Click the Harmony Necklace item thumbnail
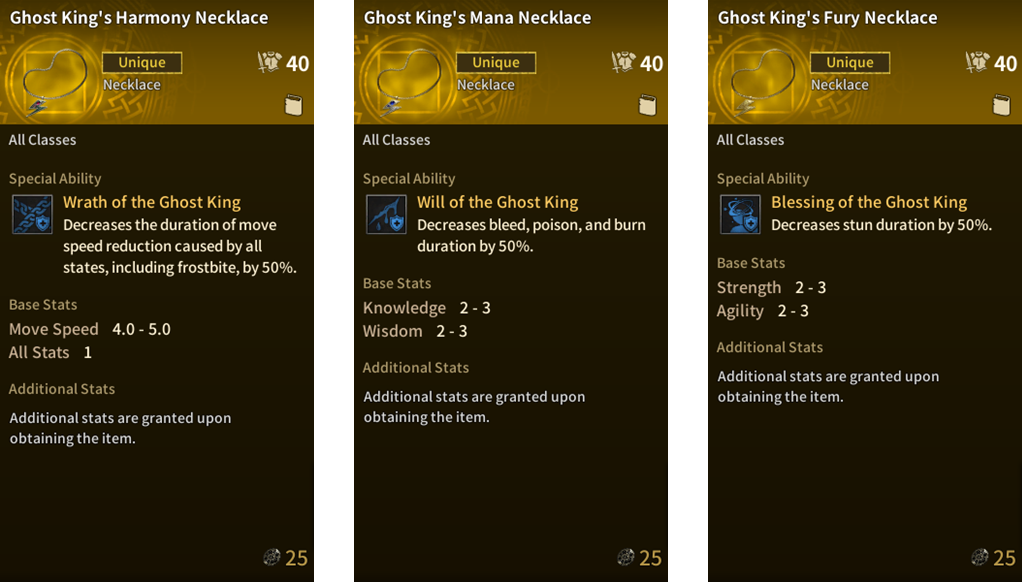The width and height of the screenshot is (1022, 582). pos(52,79)
